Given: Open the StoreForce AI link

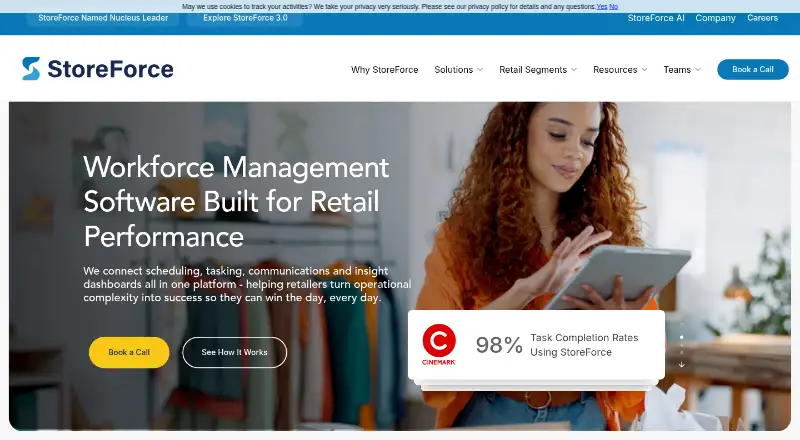Looking at the screenshot, I should tap(656, 18).
